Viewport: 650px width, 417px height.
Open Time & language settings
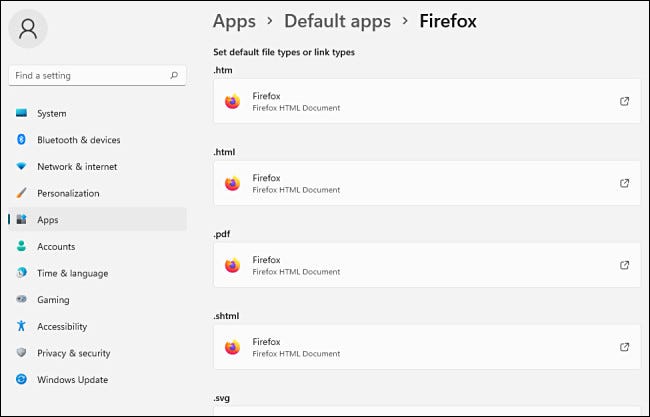point(72,273)
